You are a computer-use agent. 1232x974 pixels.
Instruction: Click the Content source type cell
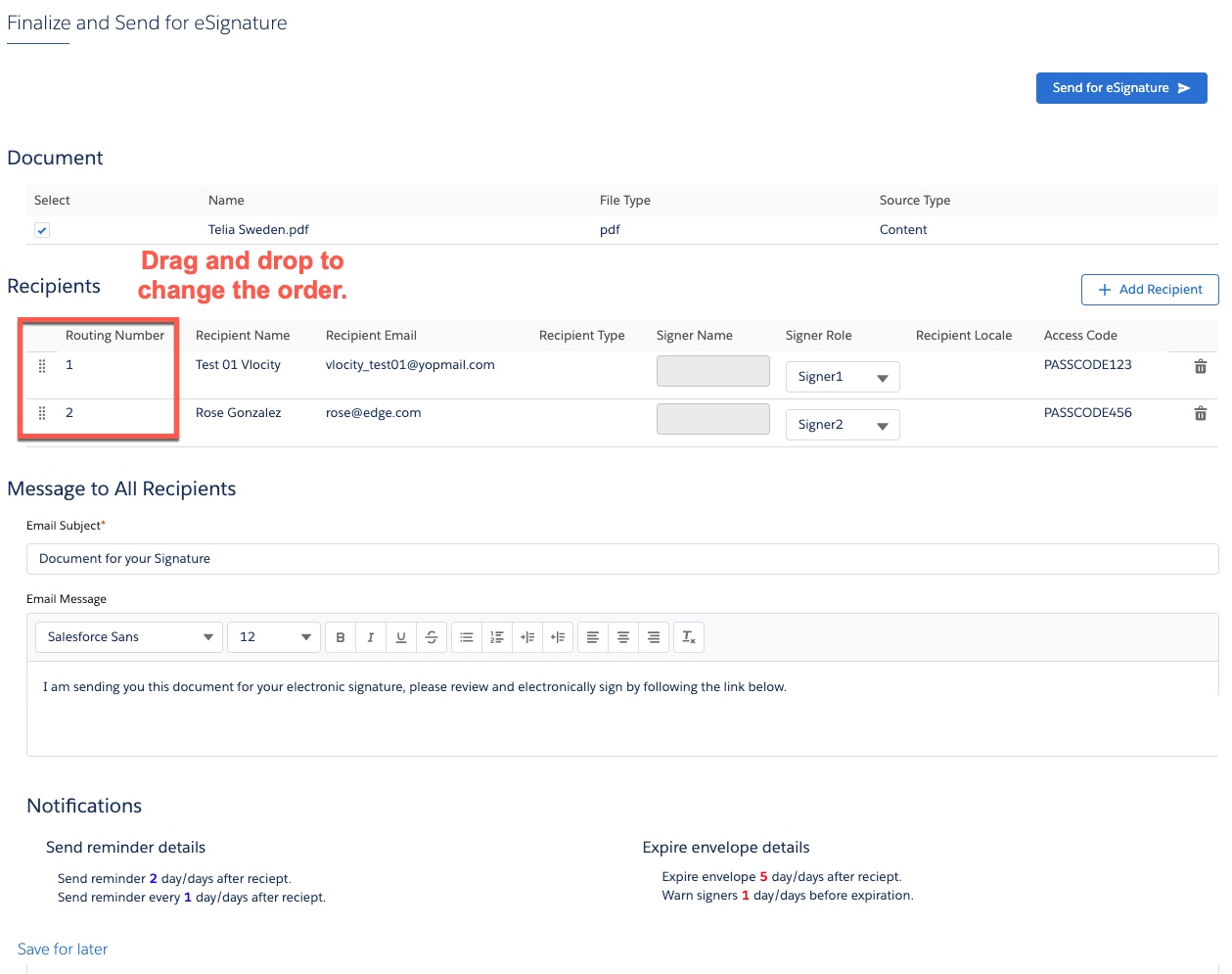[x=903, y=230]
